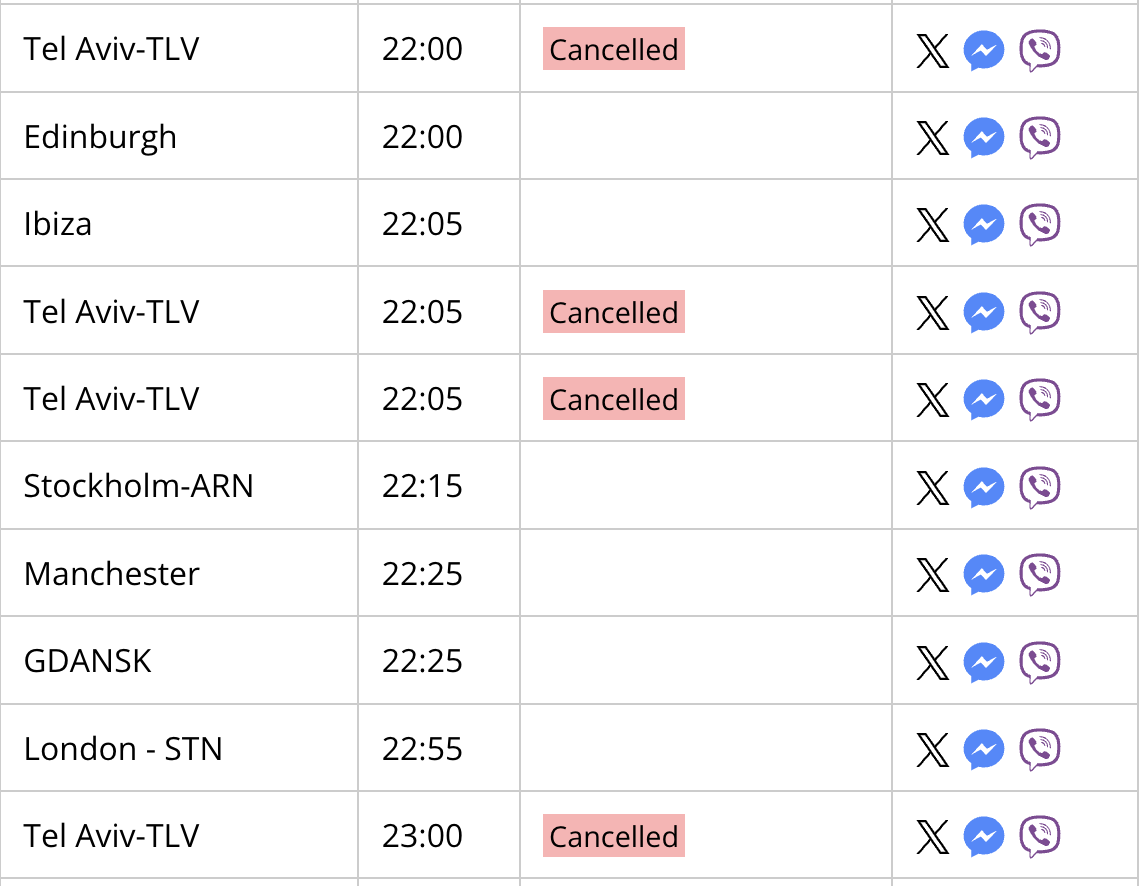
Task: Select the GDANSK destination cell
Action: point(179,660)
